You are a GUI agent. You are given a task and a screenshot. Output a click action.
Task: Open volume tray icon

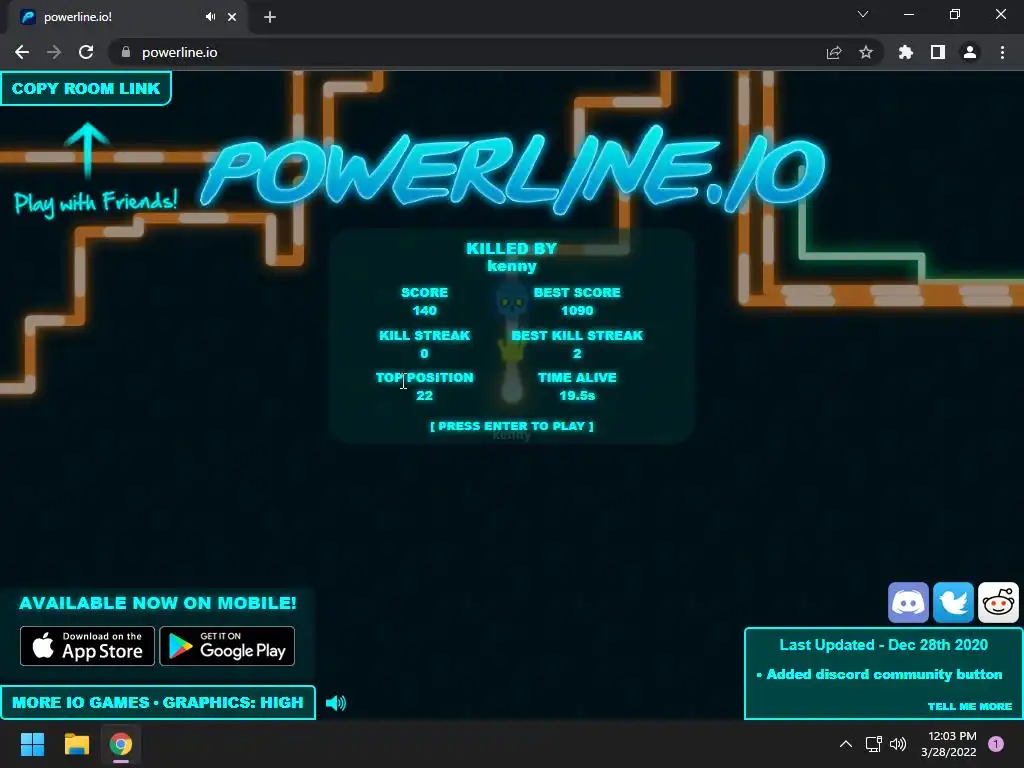coord(898,744)
